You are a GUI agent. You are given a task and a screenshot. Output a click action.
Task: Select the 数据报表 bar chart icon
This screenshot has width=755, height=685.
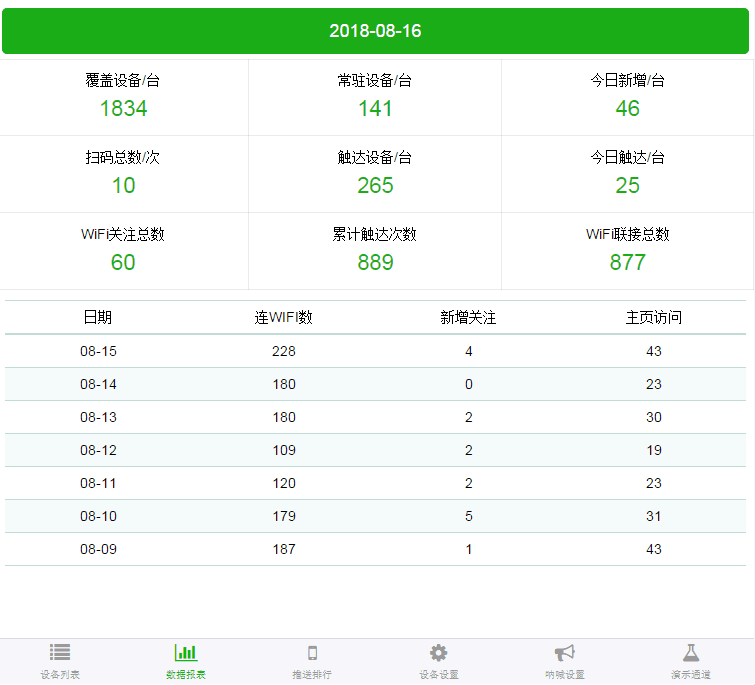186,653
